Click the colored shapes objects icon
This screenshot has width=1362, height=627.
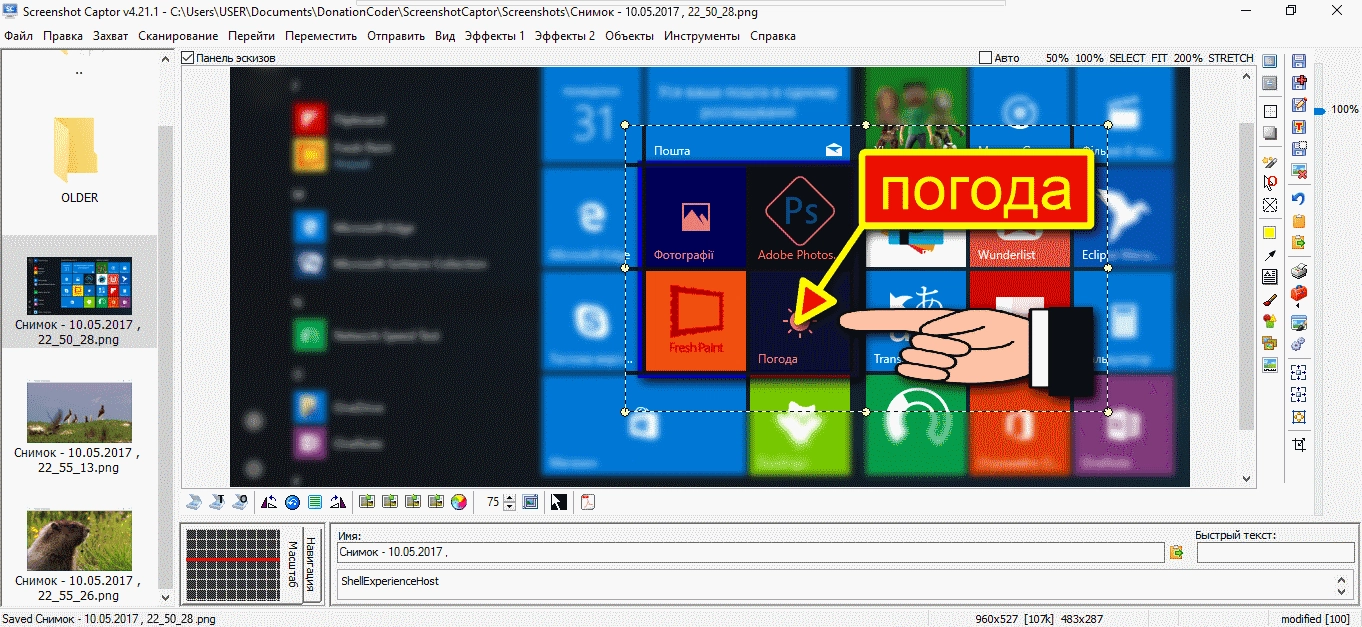click(x=1270, y=321)
